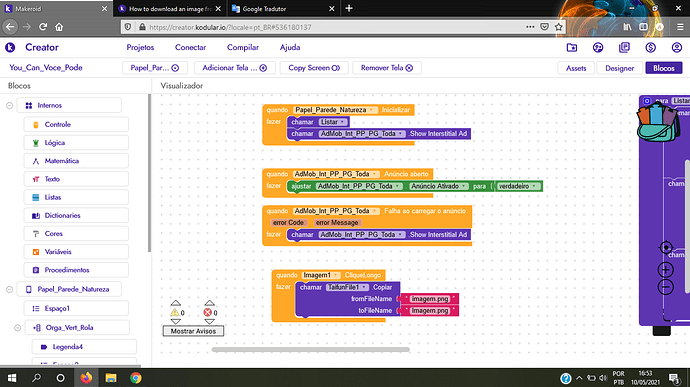The image size is (690, 387).
Task: Collapse the Internos tree section
Action: pyautogui.click(x=9, y=106)
